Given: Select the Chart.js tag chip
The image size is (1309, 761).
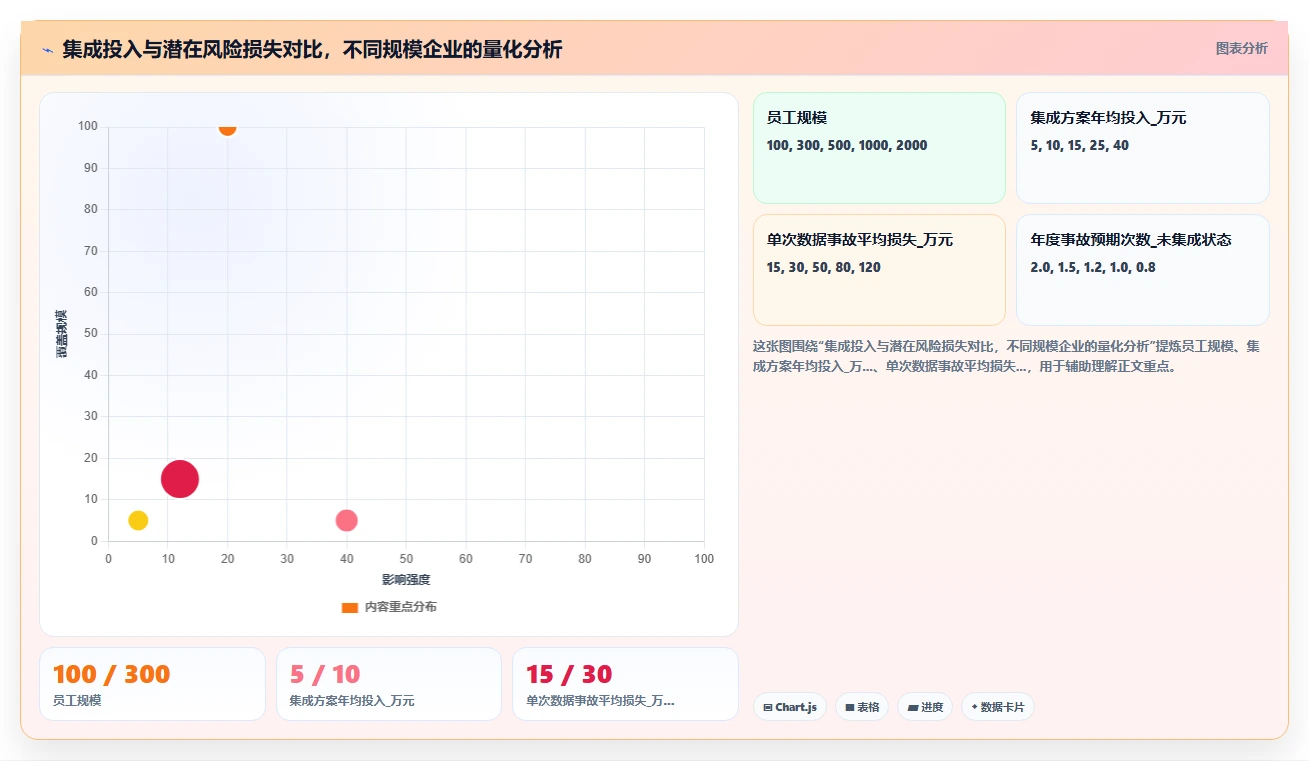Looking at the screenshot, I should pyautogui.click(x=790, y=707).
